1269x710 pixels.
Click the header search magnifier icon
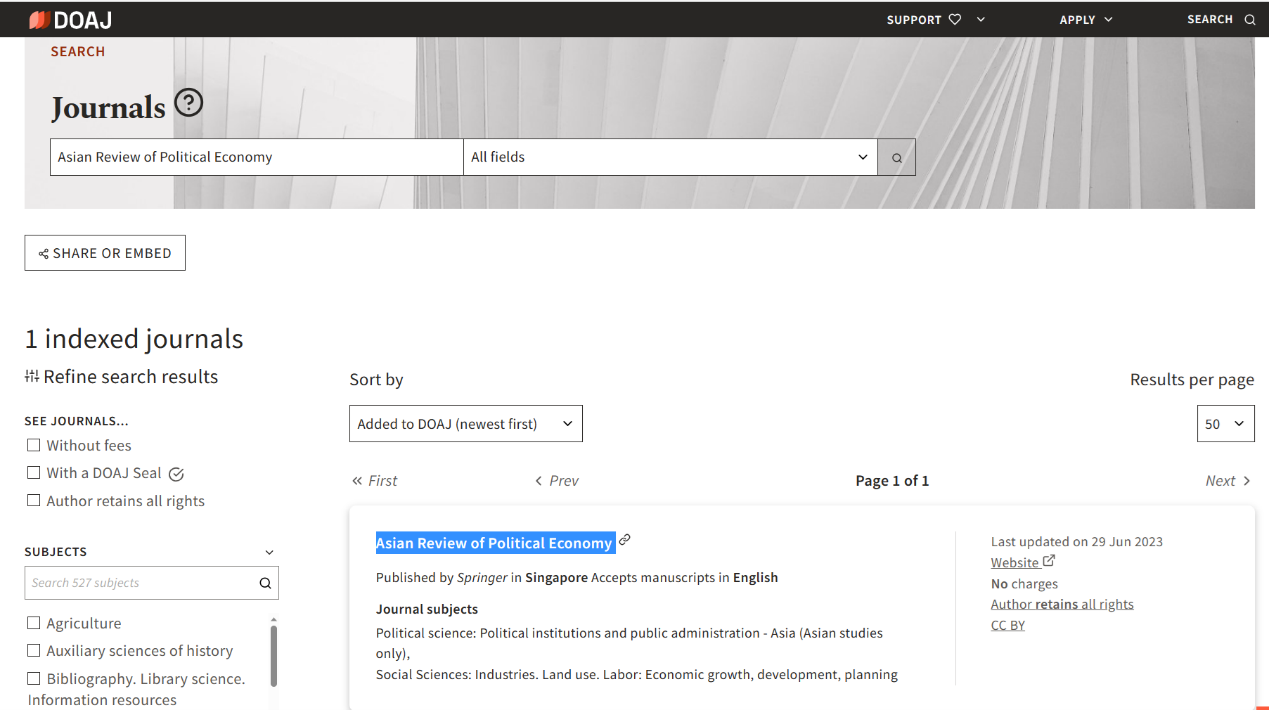pyautogui.click(x=1249, y=19)
